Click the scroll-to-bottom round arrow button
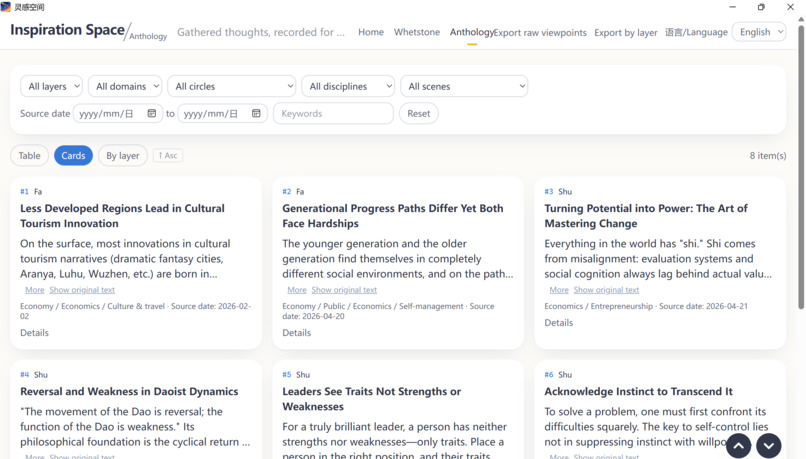 tap(769, 446)
